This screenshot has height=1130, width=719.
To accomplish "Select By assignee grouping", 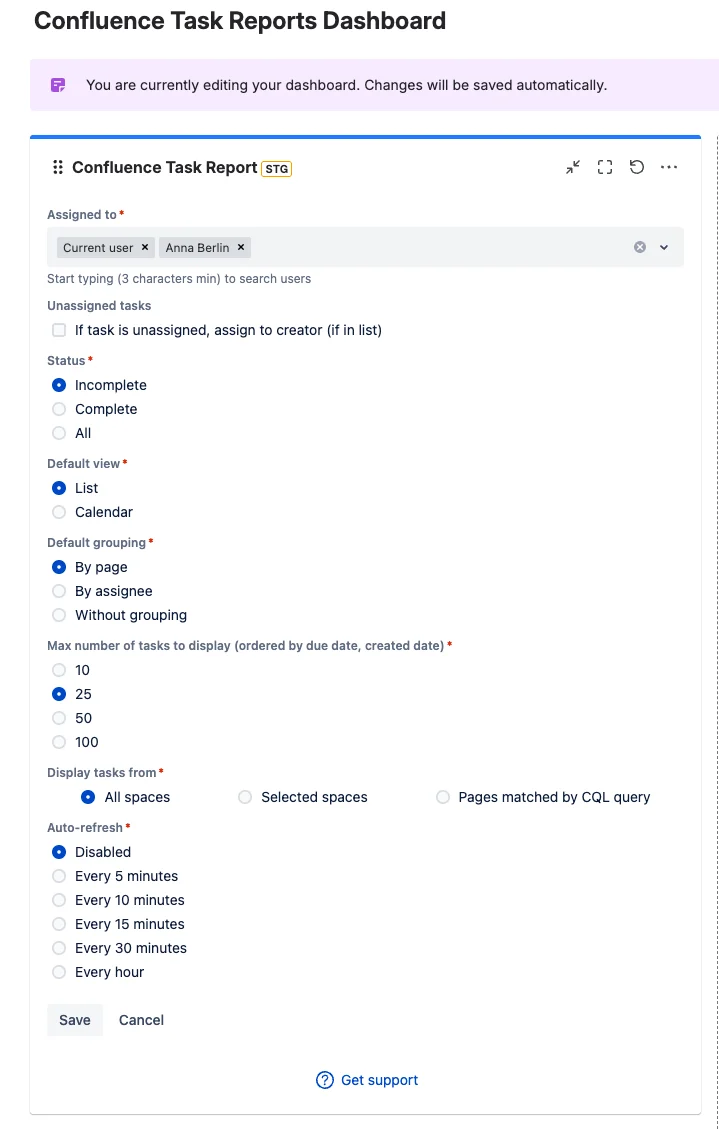I will (59, 592).
